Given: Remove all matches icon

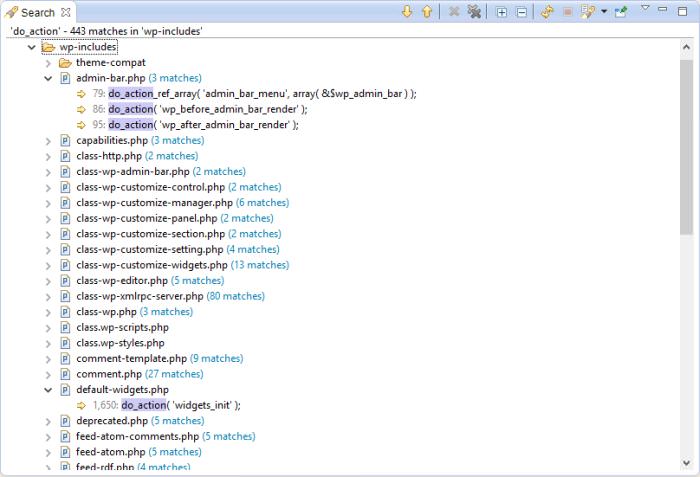Looking at the screenshot, I should point(474,12).
